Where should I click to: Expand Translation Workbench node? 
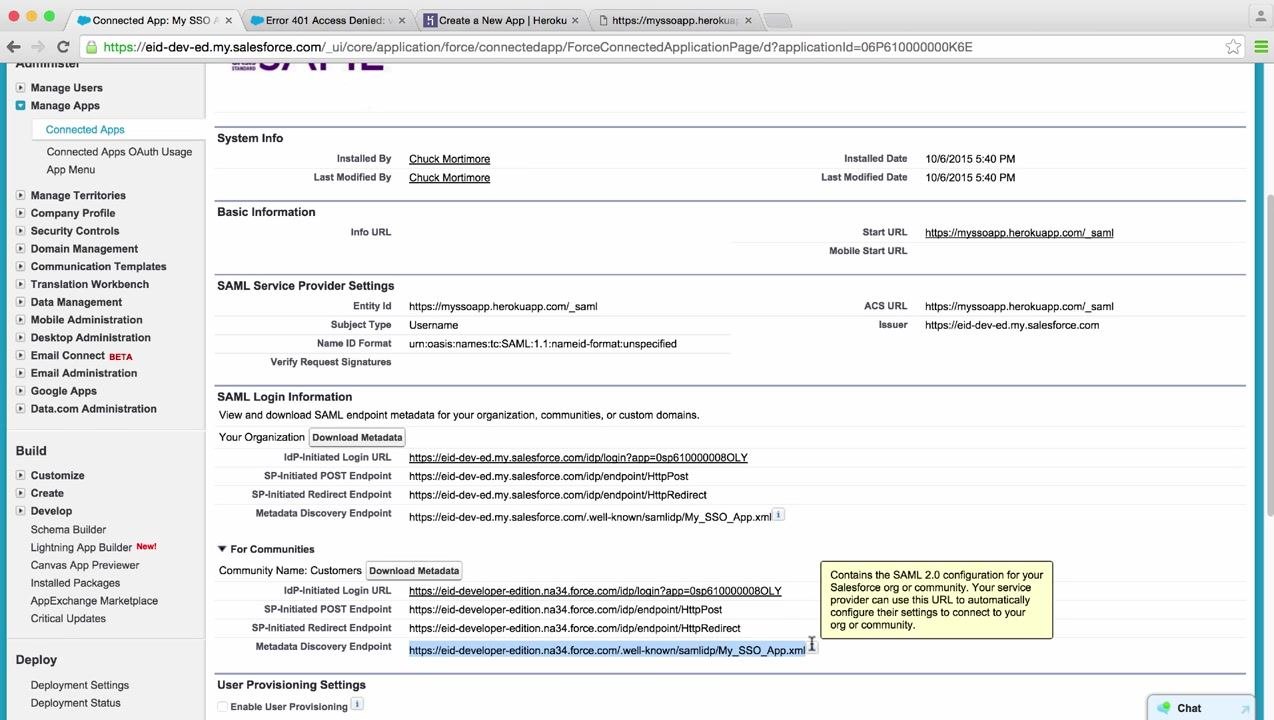(20, 285)
